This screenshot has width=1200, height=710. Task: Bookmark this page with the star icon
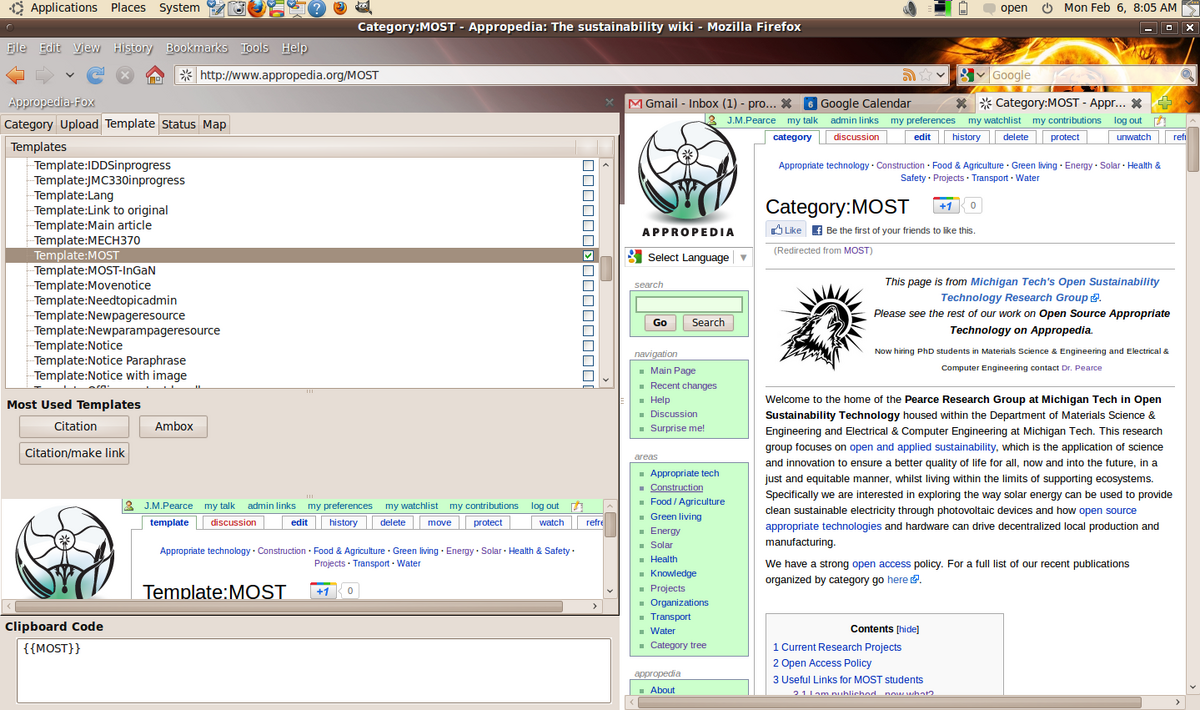[x=926, y=75]
